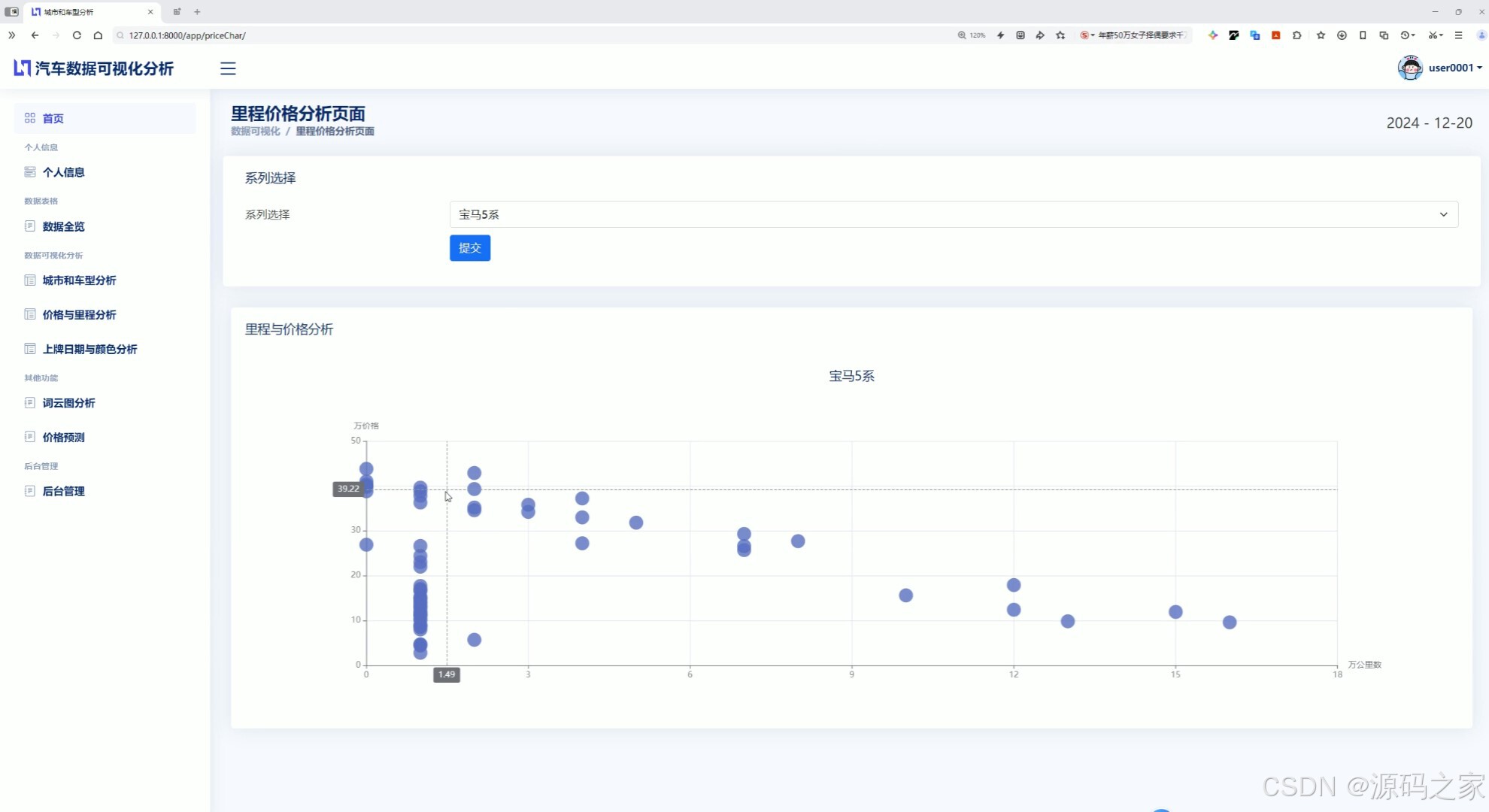Viewport: 1489px width, 812px height.
Task: Click the browser home icon
Action: click(98, 35)
